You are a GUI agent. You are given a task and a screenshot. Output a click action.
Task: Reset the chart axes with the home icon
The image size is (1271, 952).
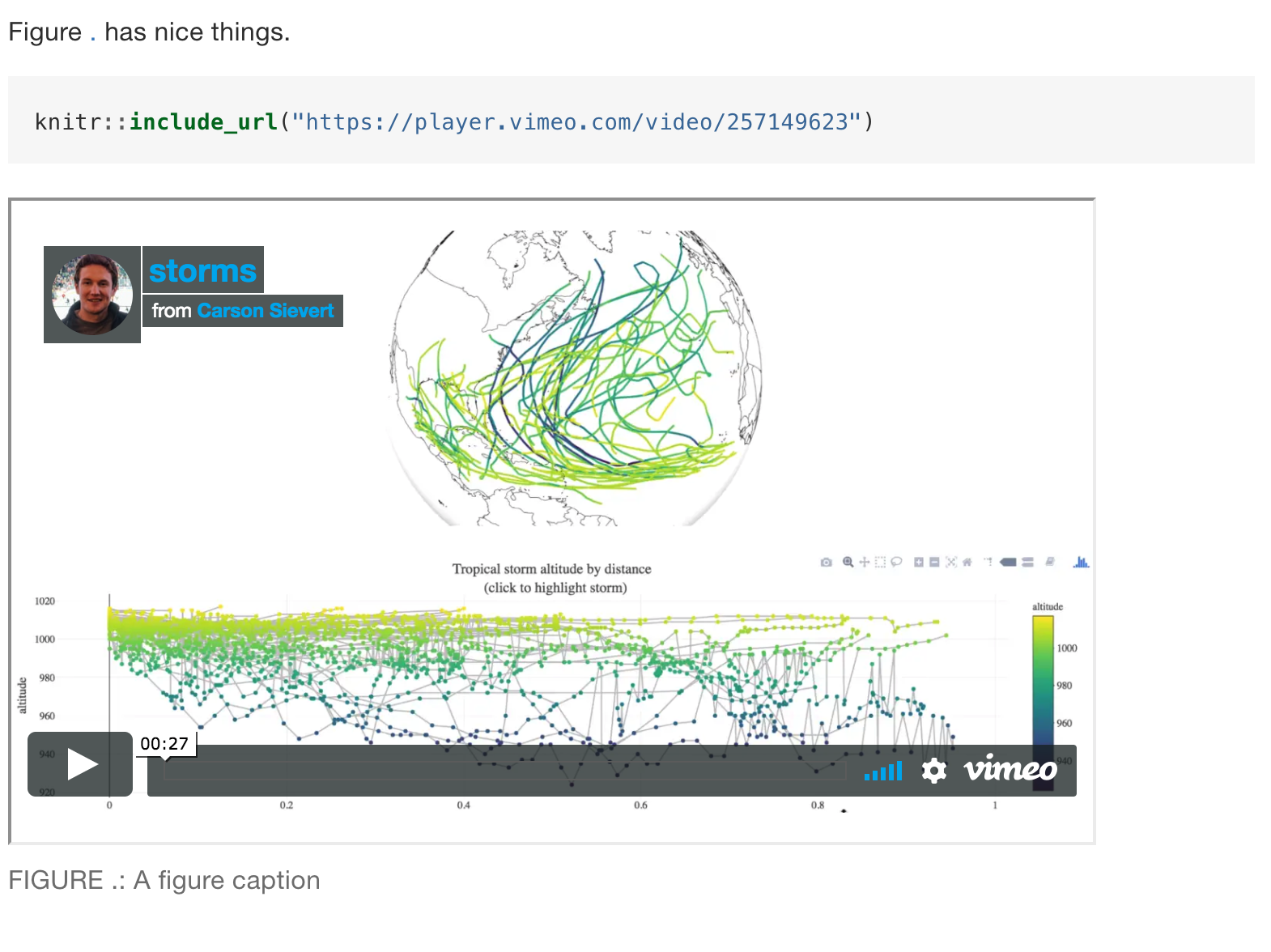click(x=967, y=561)
